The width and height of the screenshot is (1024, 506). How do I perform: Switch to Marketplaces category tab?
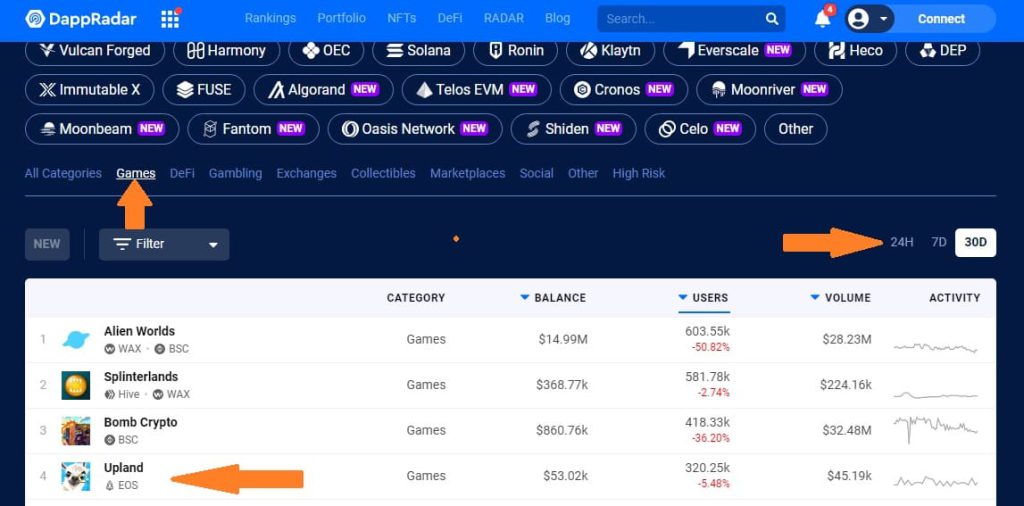pyautogui.click(x=468, y=173)
